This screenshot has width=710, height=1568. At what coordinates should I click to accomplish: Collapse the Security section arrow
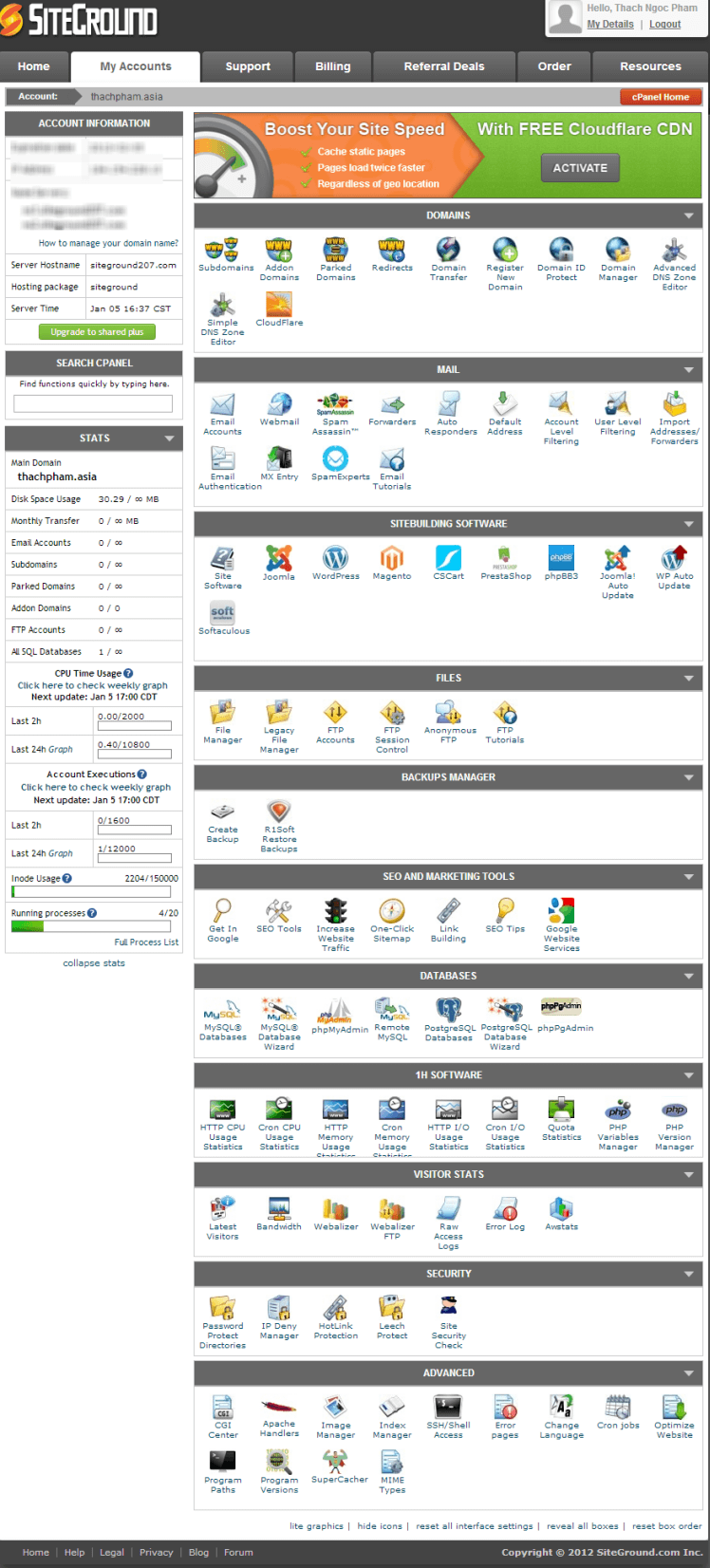coord(688,1274)
